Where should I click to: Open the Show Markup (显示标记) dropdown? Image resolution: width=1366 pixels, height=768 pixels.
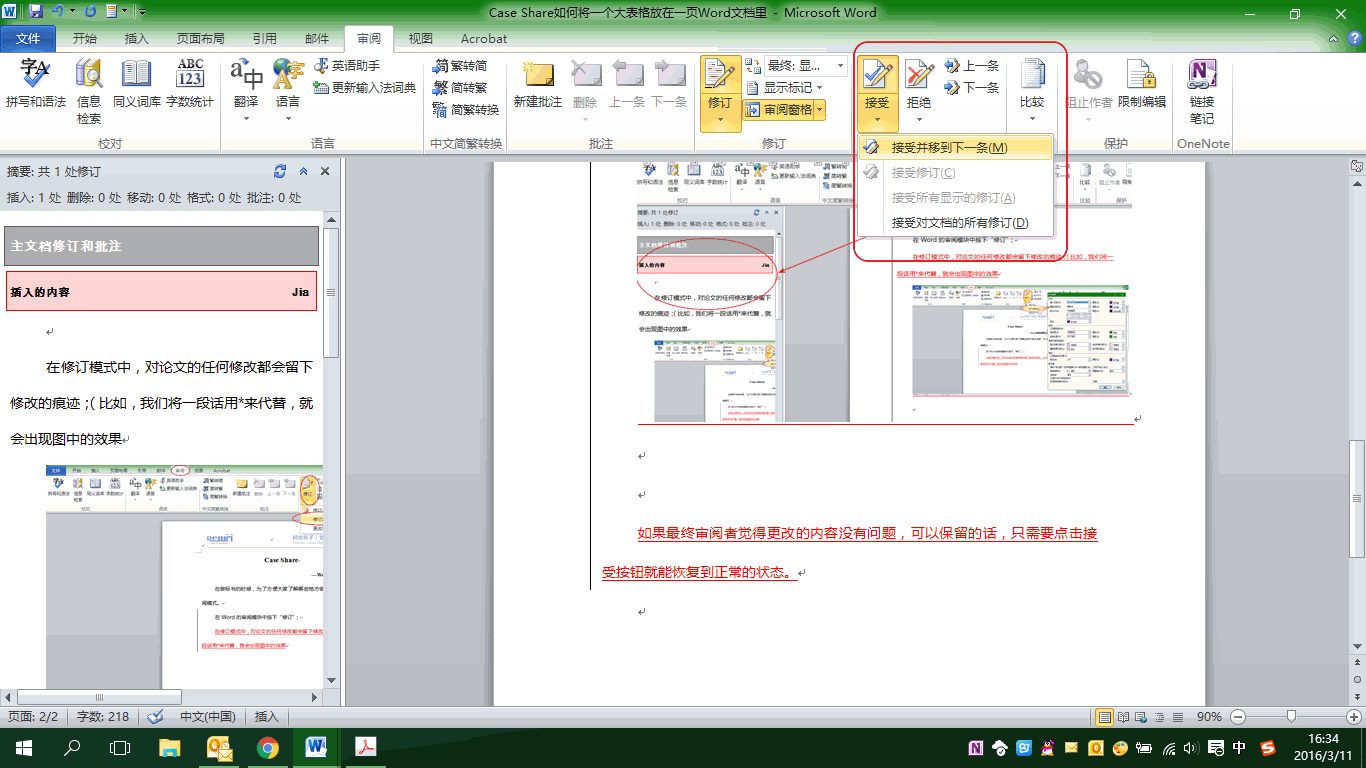pos(794,88)
